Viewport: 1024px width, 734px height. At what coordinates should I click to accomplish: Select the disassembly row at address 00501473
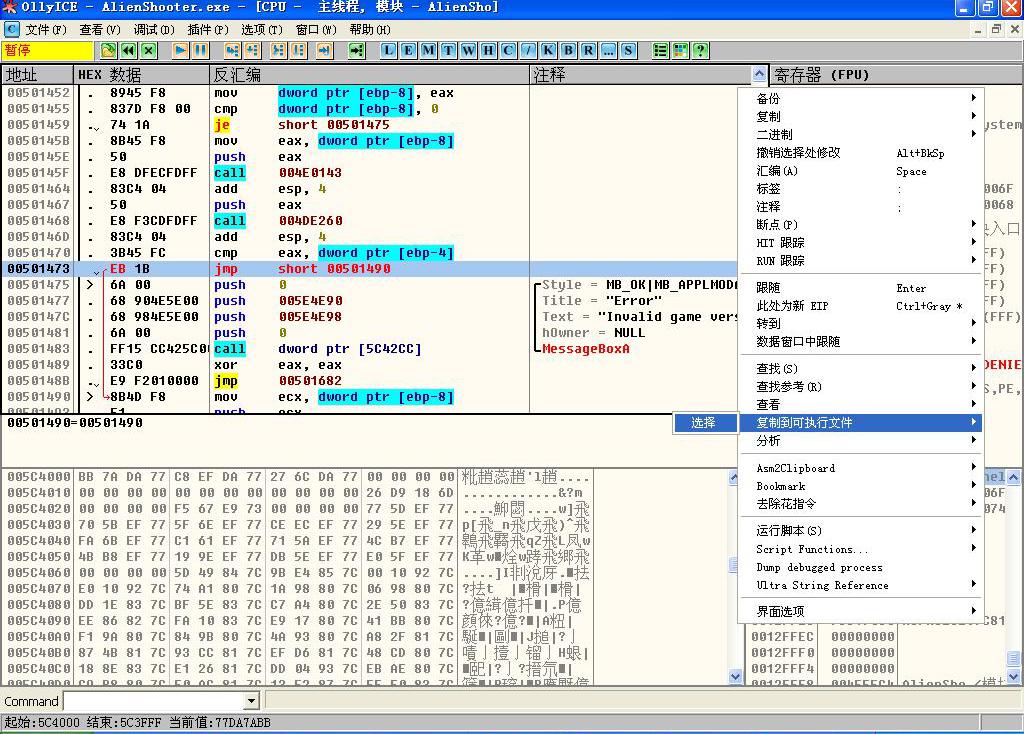pyautogui.click(x=370, y=268)
